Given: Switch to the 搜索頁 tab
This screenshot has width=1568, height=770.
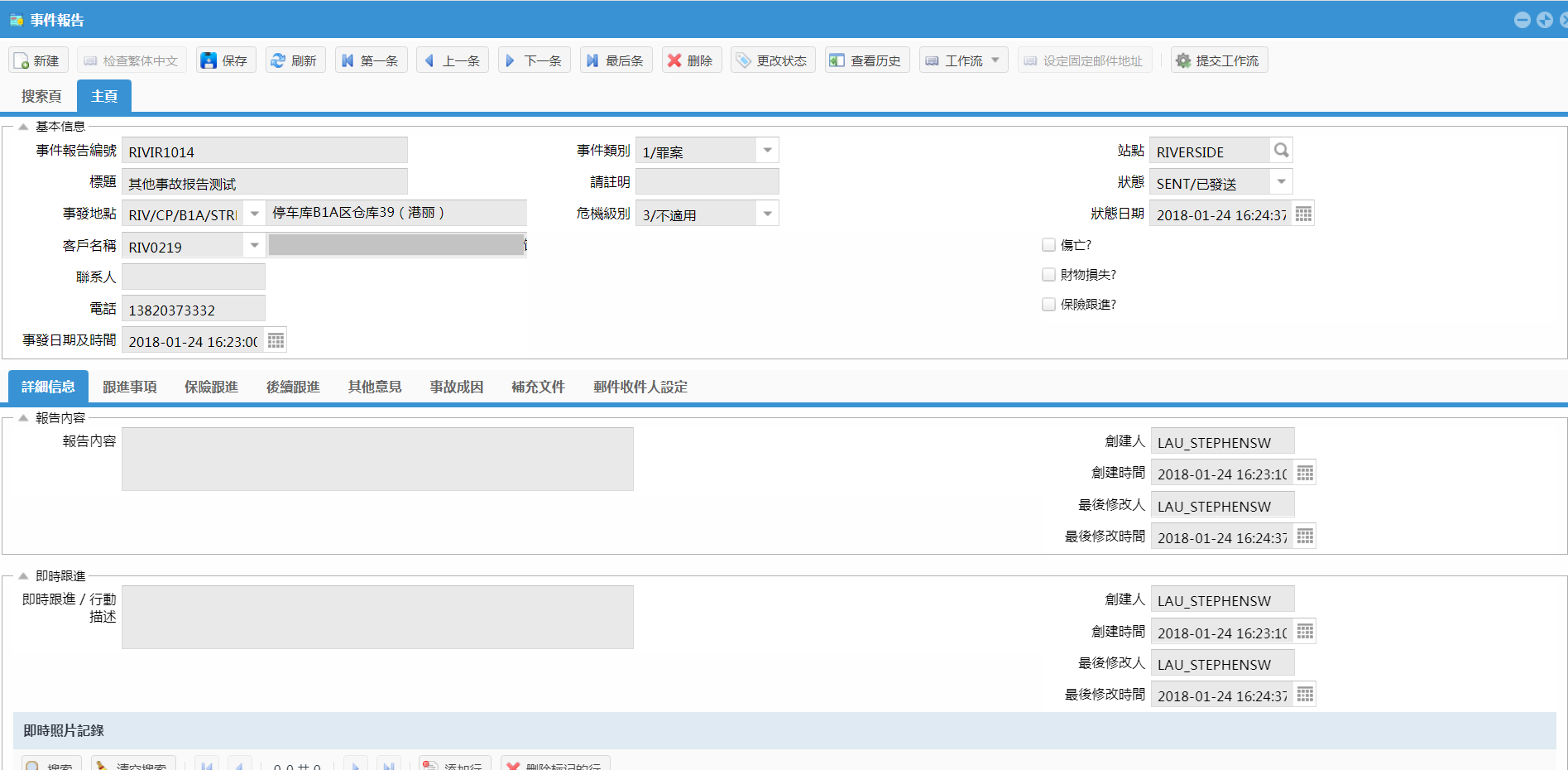Looking at the screenshot, I should pos(41,96).
